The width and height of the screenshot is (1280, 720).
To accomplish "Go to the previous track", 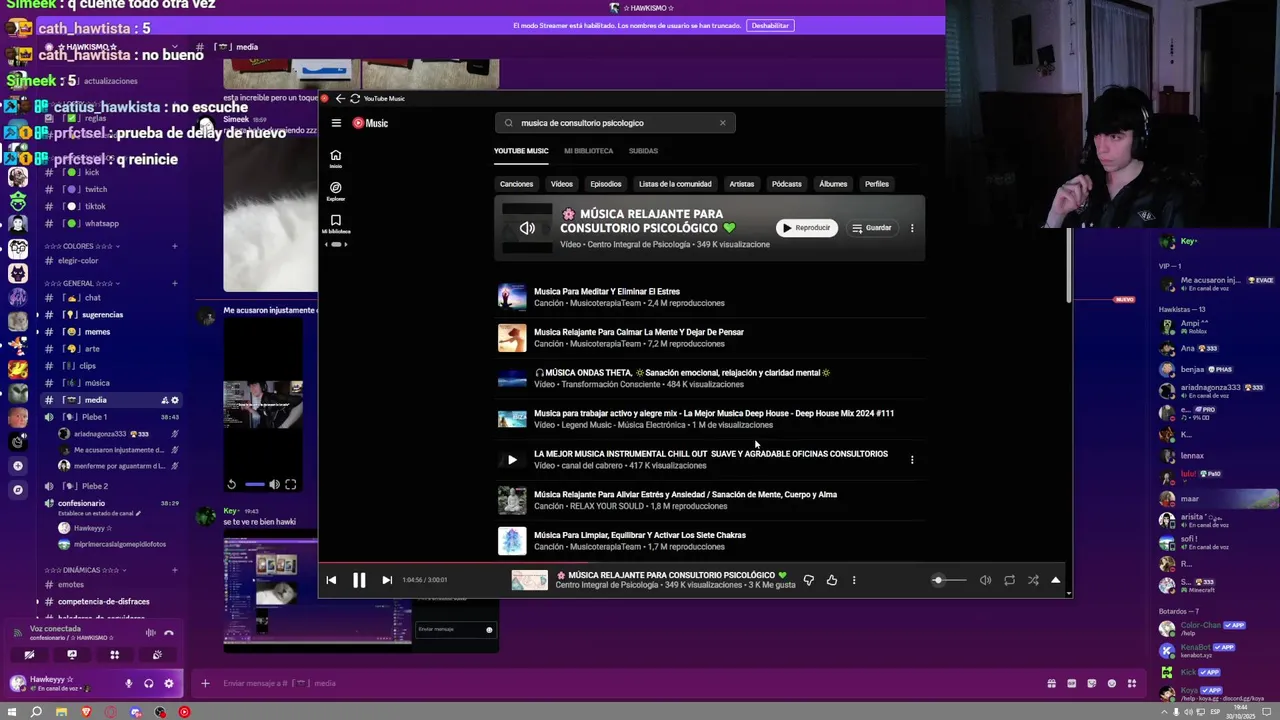I will (331, 580).
